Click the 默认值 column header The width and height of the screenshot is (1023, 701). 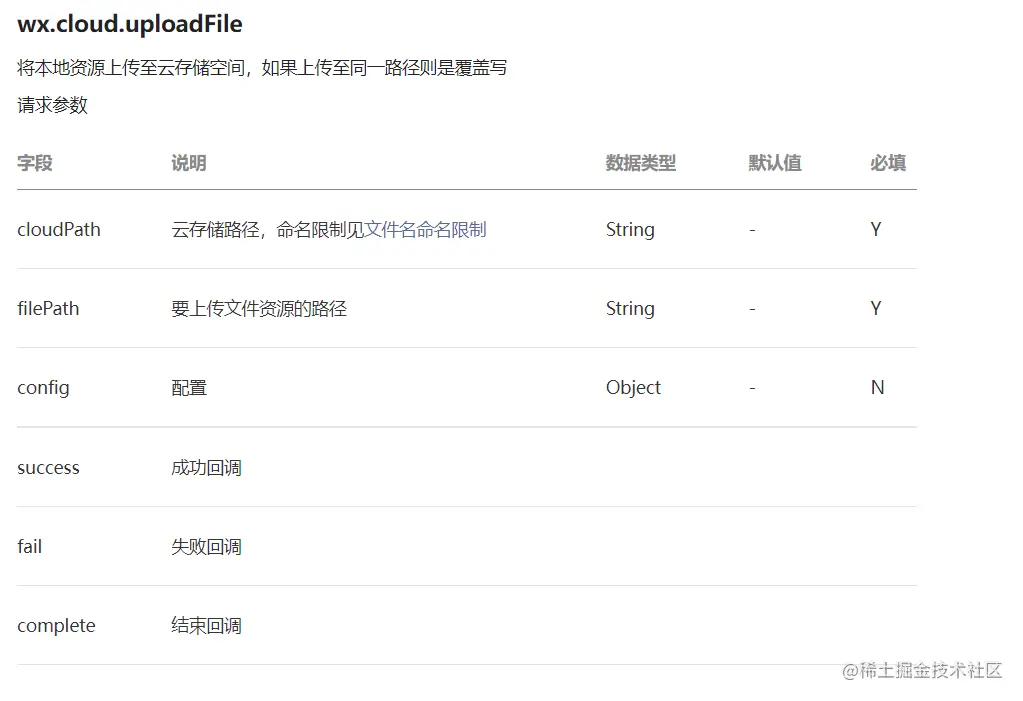click(x=775, y=163)
